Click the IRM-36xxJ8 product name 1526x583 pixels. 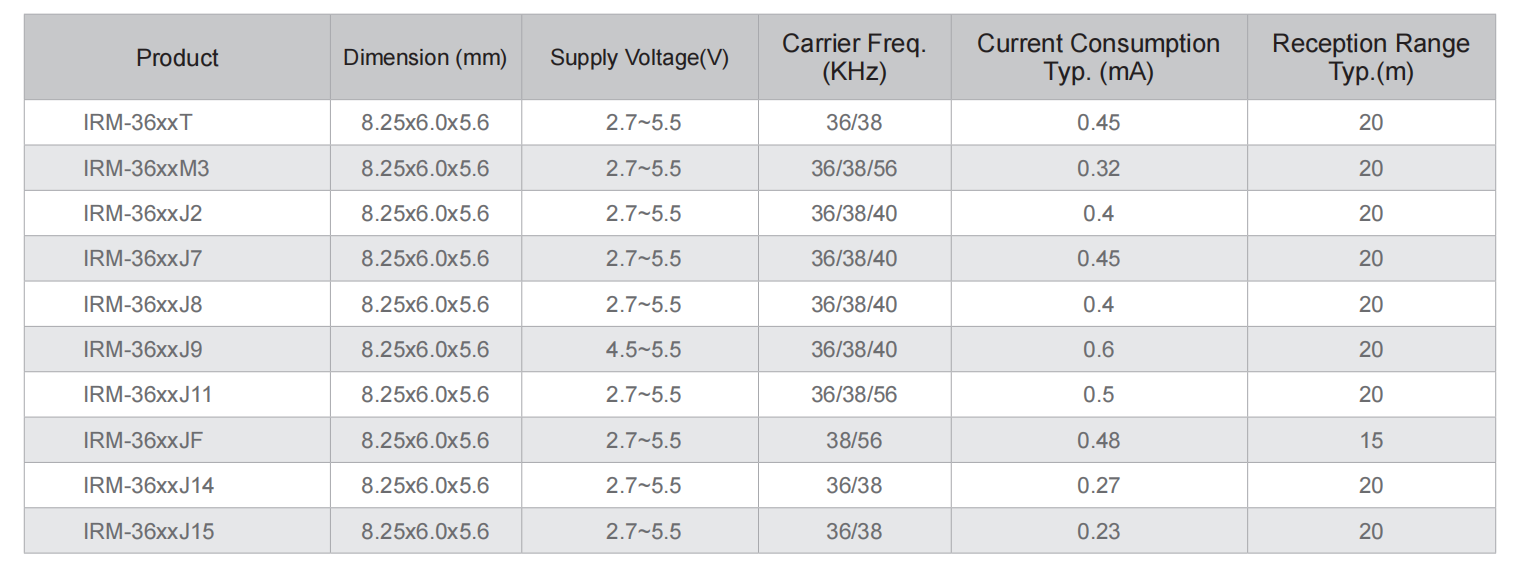pyautogui.click(x=143, y=304)
